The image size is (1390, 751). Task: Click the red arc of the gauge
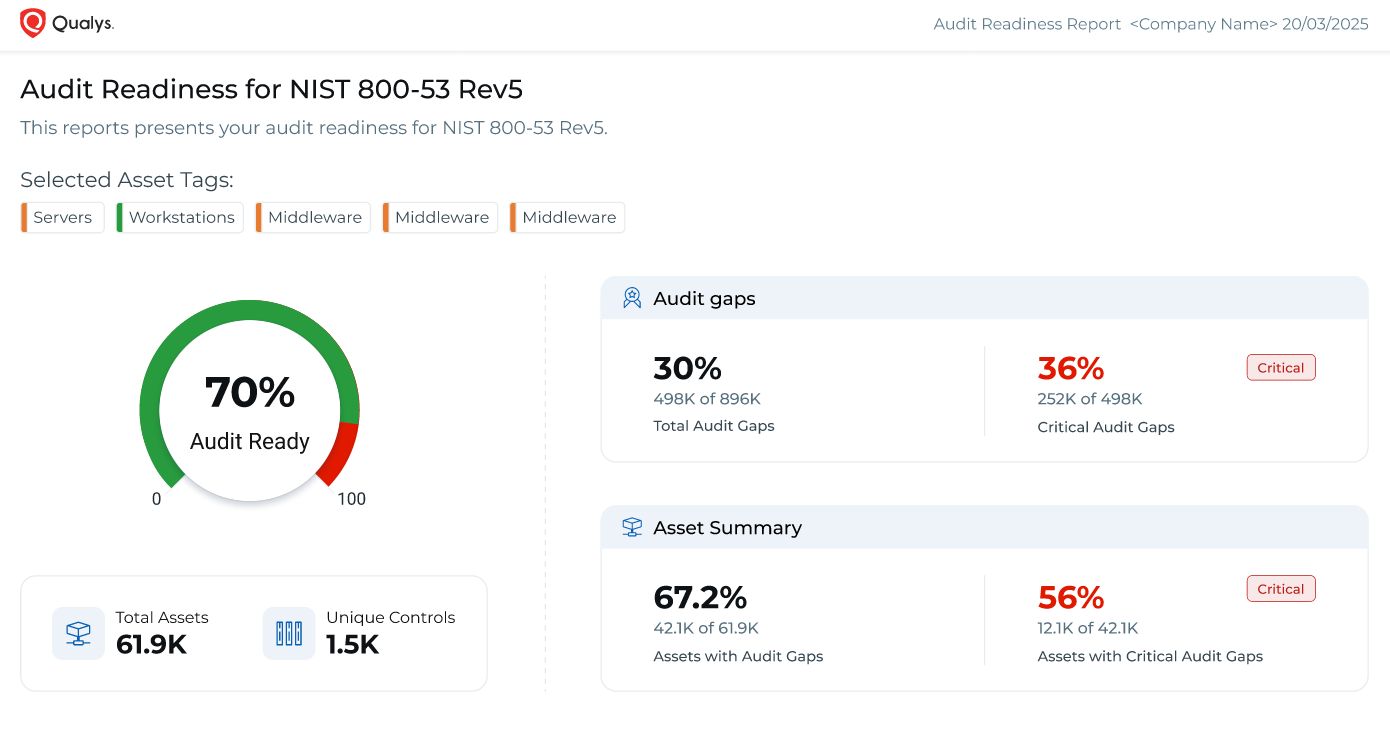341,455
